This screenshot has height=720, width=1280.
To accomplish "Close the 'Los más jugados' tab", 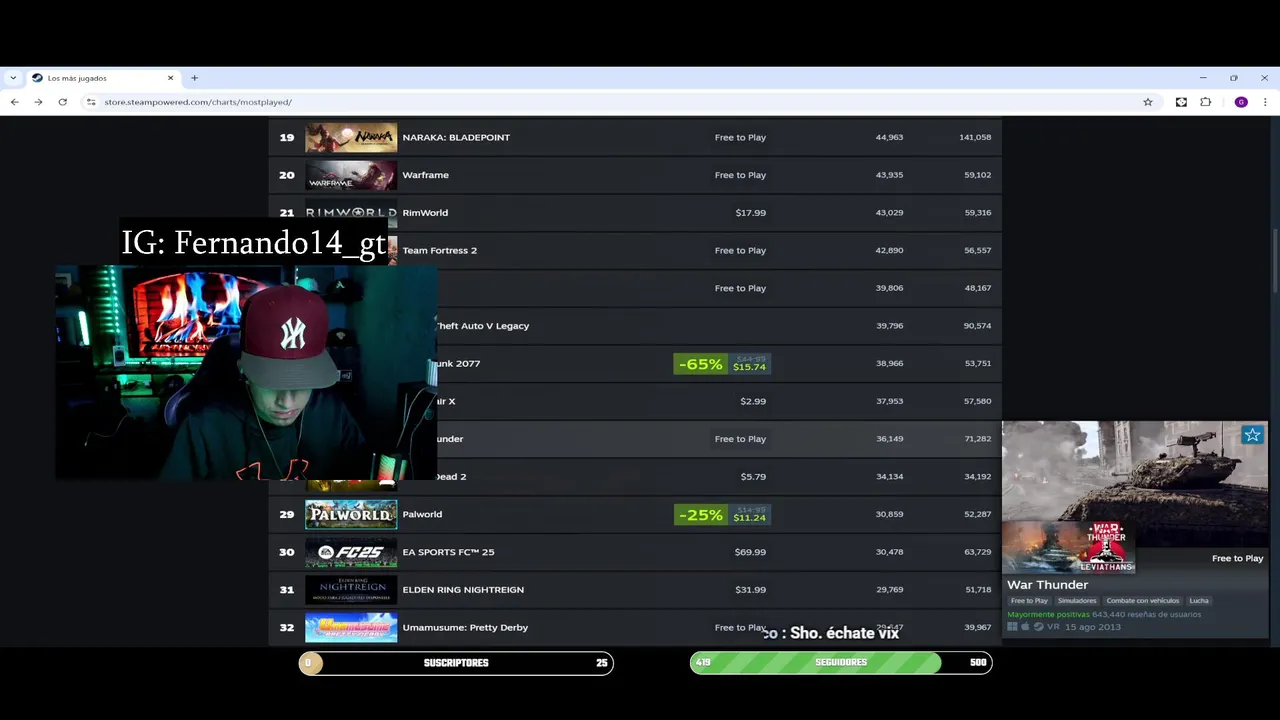I will click(x=170, y=78).
